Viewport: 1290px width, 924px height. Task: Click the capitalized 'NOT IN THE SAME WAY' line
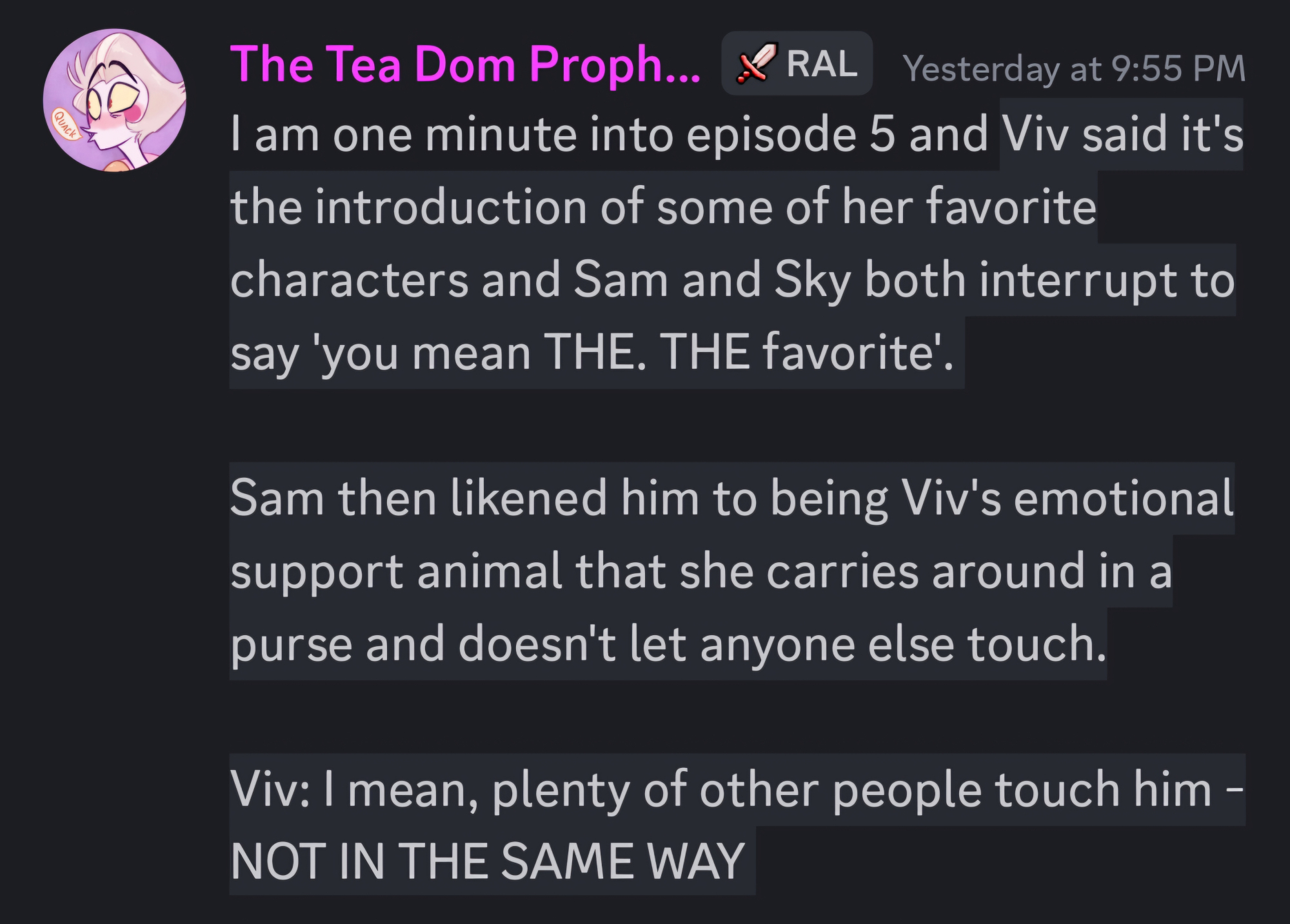pos(488,862)
